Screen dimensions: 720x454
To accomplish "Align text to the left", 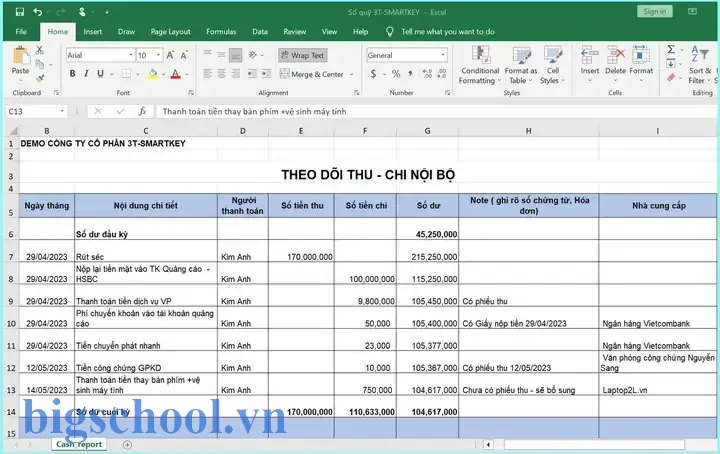I will (208, 73).
